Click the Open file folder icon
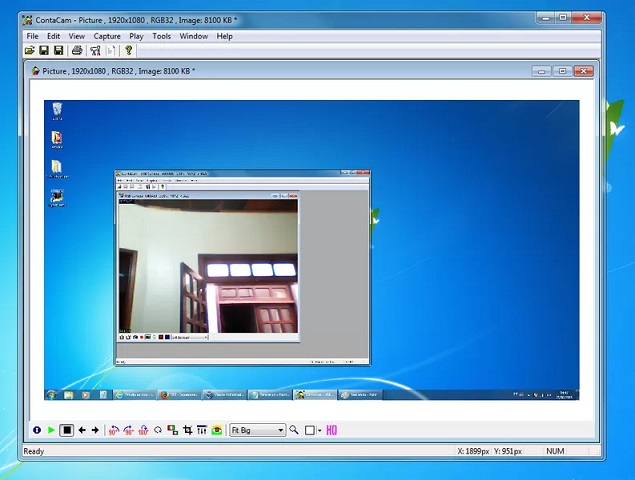The image size is (635, 480). pyautogui.click(x=30, y=51)
